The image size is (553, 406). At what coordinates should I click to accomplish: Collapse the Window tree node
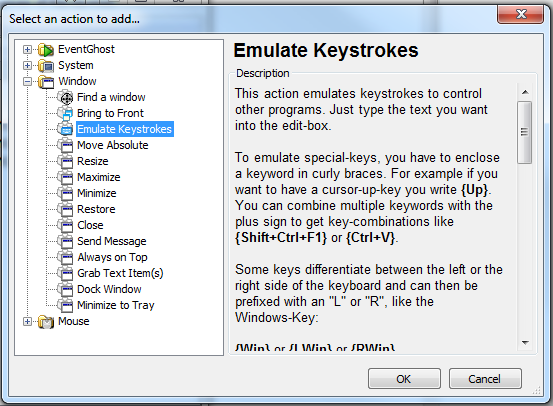27,81
